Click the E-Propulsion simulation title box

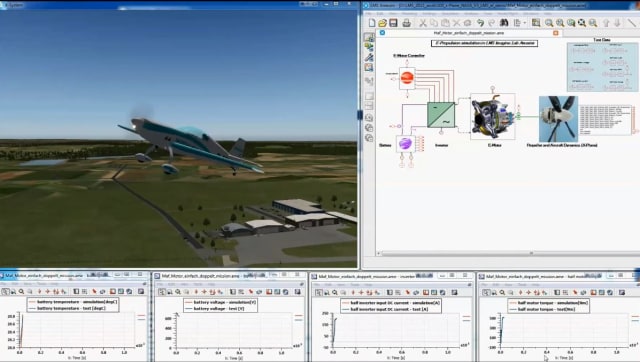[x=484, y=43]
